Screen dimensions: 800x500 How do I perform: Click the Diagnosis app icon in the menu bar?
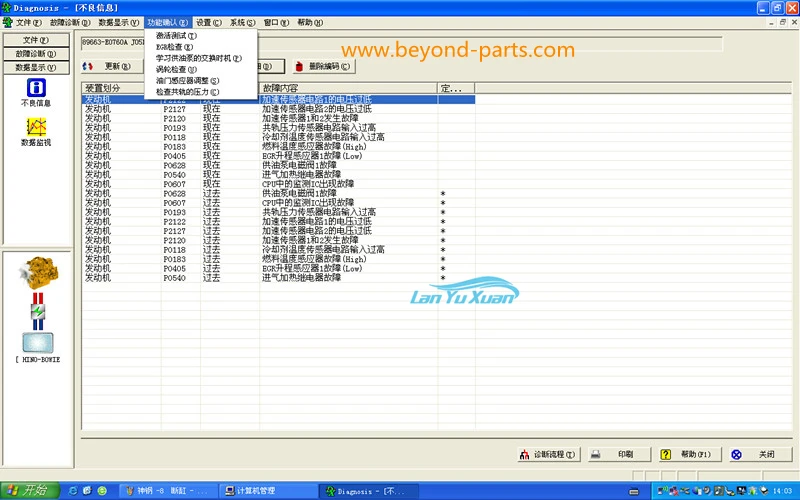click(8, 22)
